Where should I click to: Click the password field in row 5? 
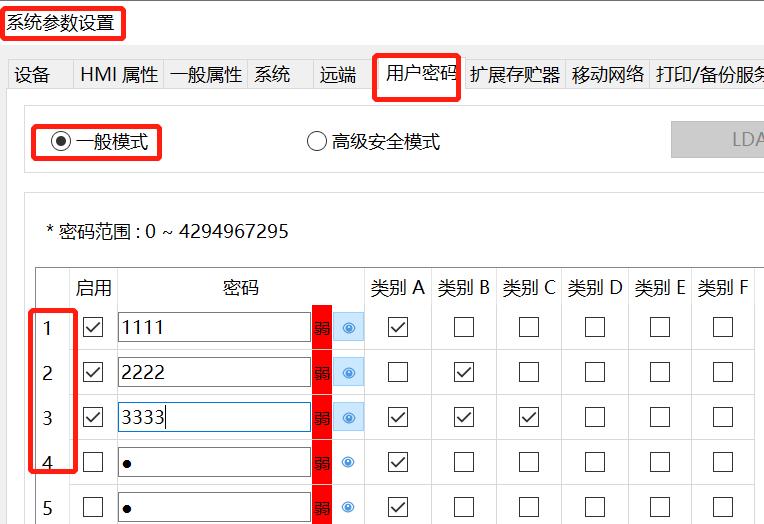click(214, 507)
